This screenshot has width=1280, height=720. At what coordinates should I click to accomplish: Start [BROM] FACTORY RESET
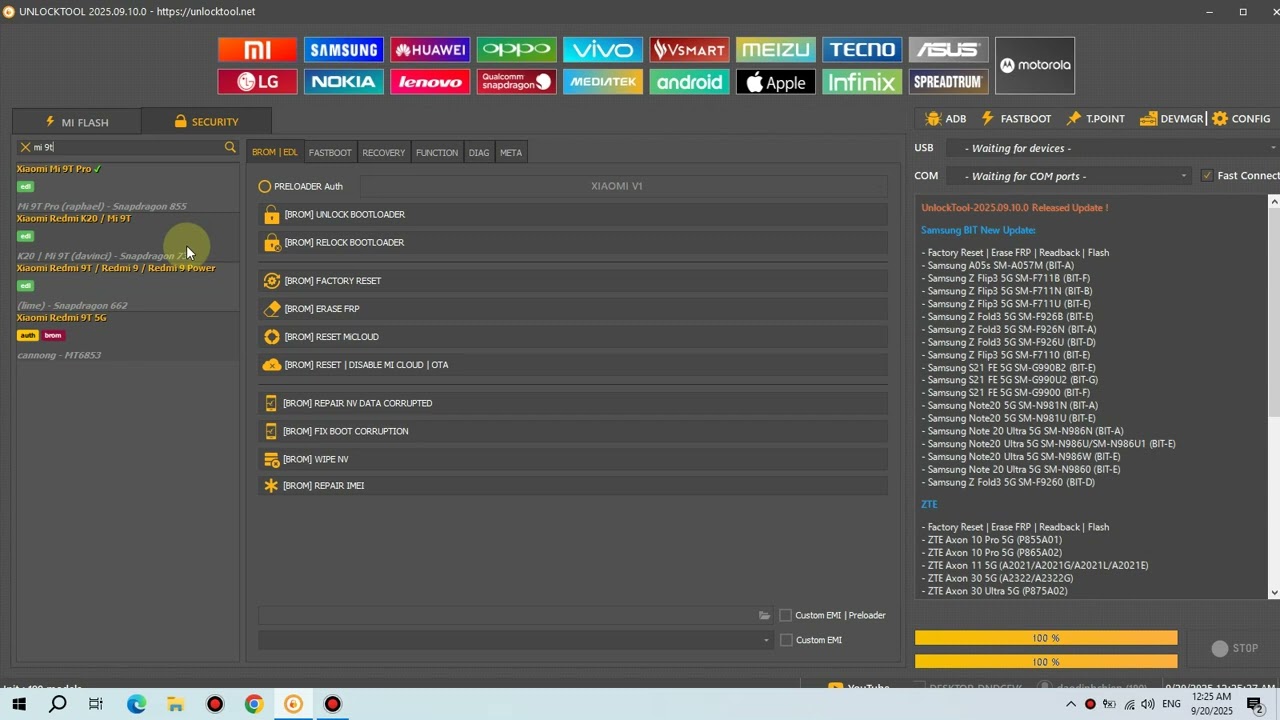pyautogui.click(x=573, y=281)
